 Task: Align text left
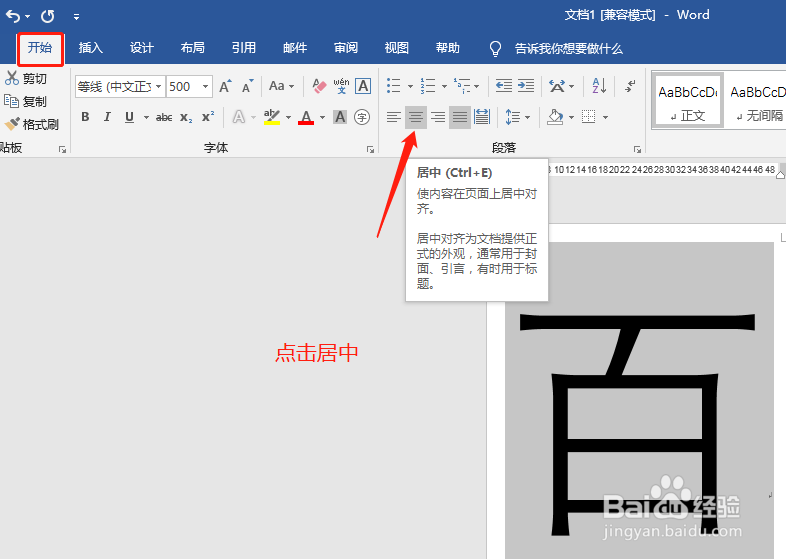394,117
